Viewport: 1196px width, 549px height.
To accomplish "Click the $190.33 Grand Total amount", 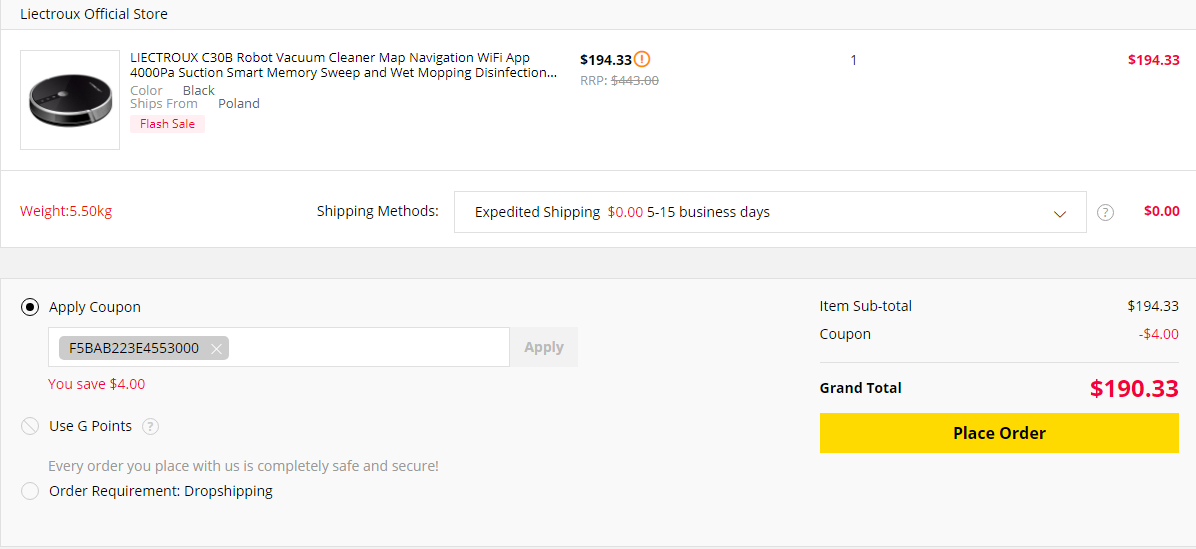I will tap(1134, 389).
